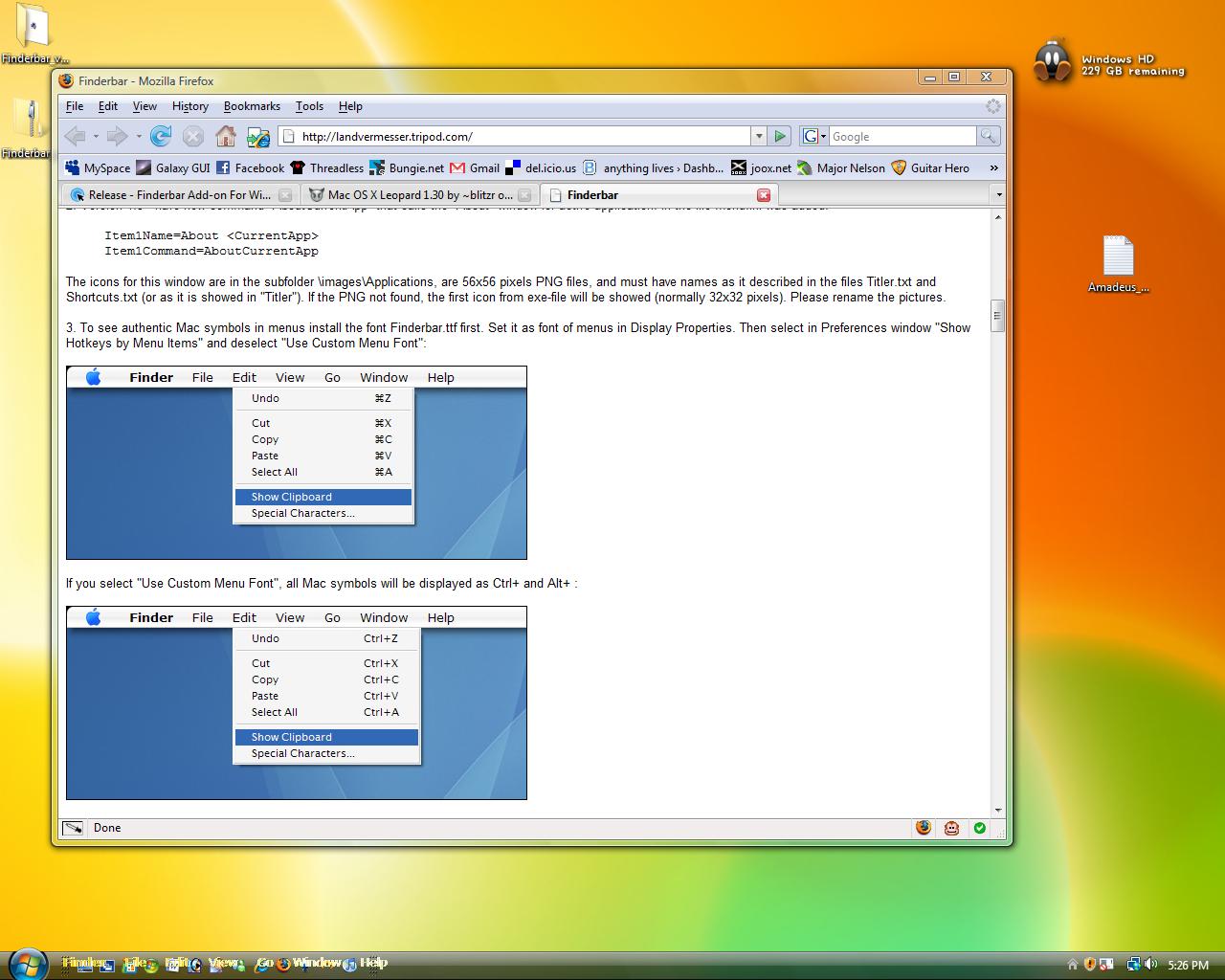This screenshot has height=980, width=1225.
Task: Close the Release - Finderbar Add-on tab
Action: click(x=285, y=194)
